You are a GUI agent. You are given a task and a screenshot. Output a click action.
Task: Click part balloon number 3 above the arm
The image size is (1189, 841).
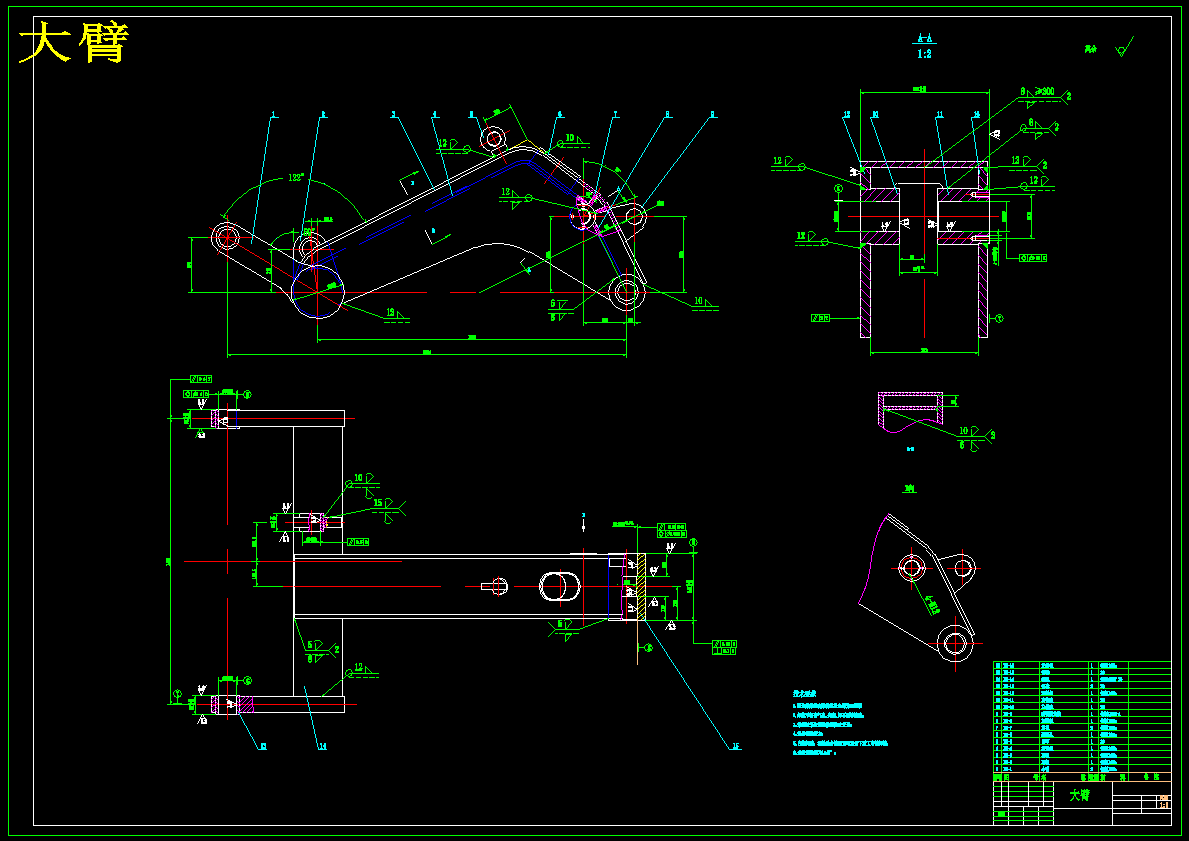coord(393,115)
